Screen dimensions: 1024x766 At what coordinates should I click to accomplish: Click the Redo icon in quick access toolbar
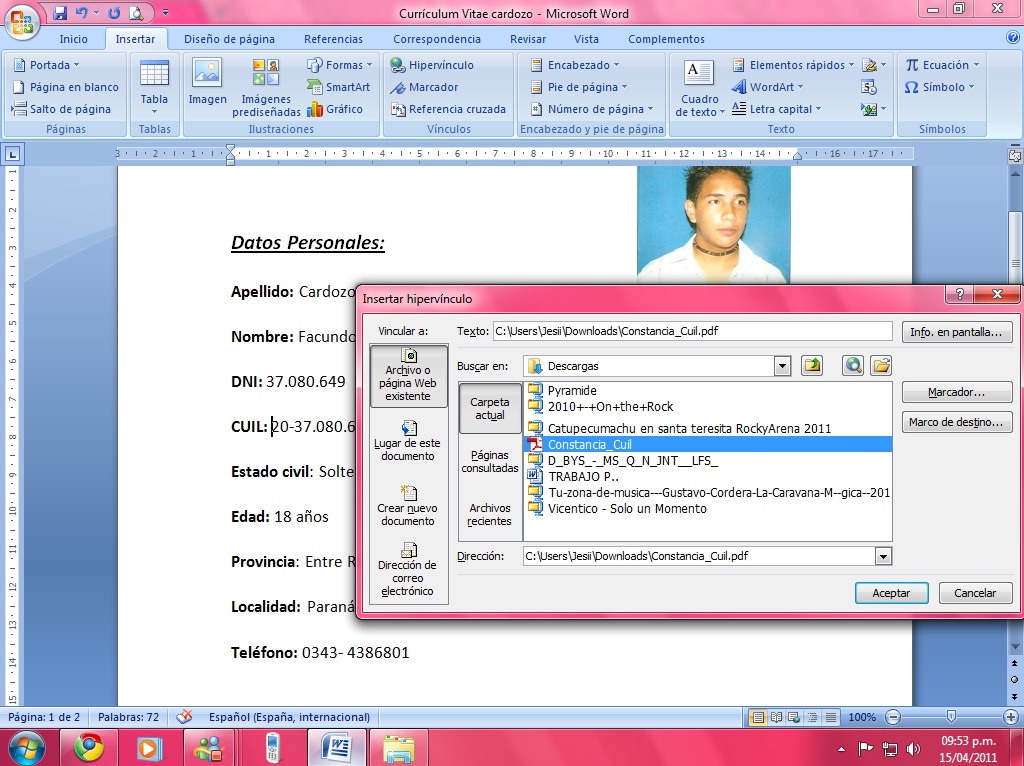point(114,12)
